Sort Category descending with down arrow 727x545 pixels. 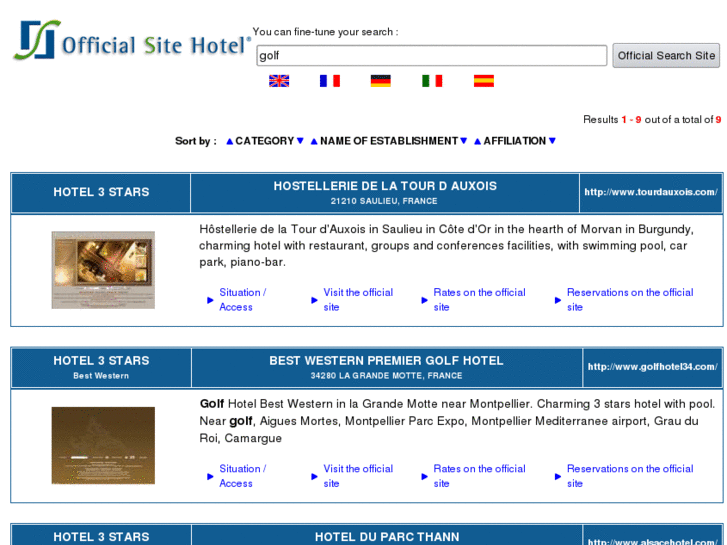300,141
